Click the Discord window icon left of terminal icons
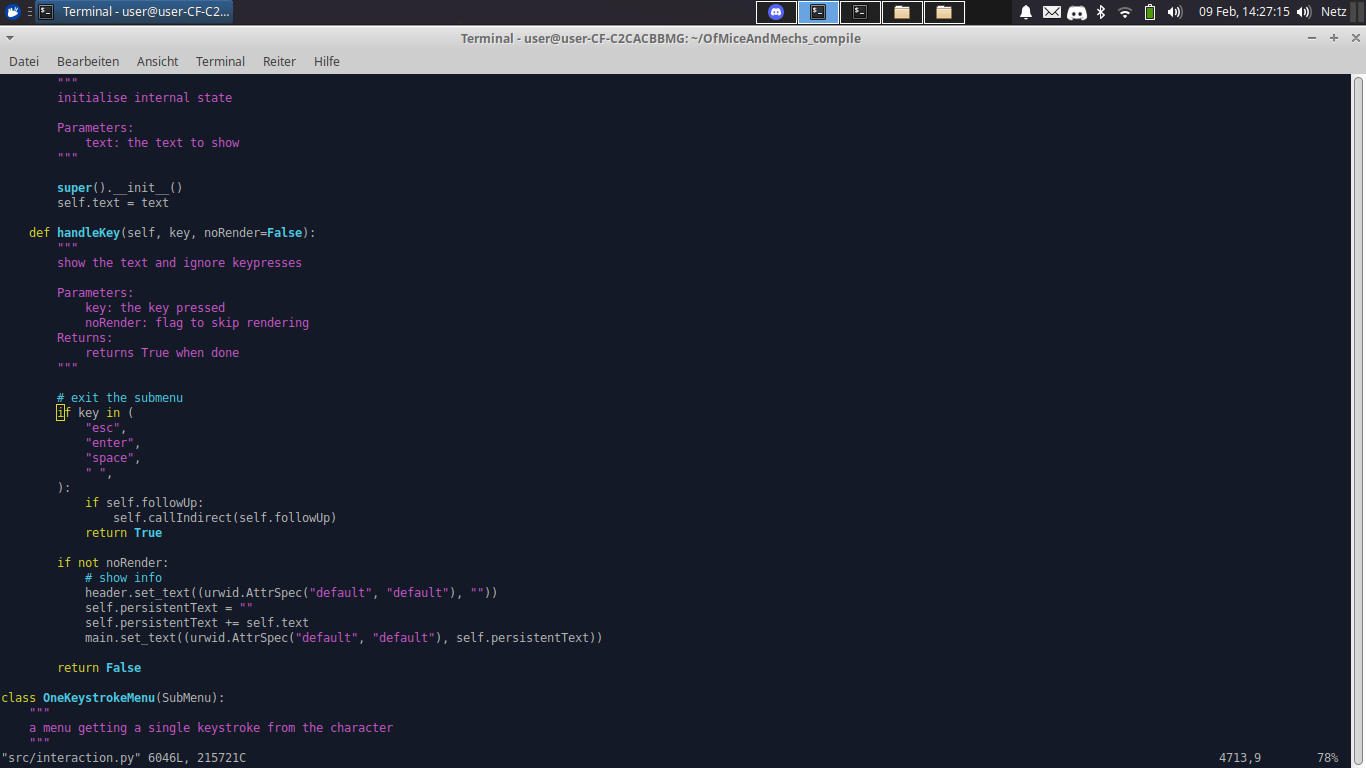1366x768 pixels. 776,12
